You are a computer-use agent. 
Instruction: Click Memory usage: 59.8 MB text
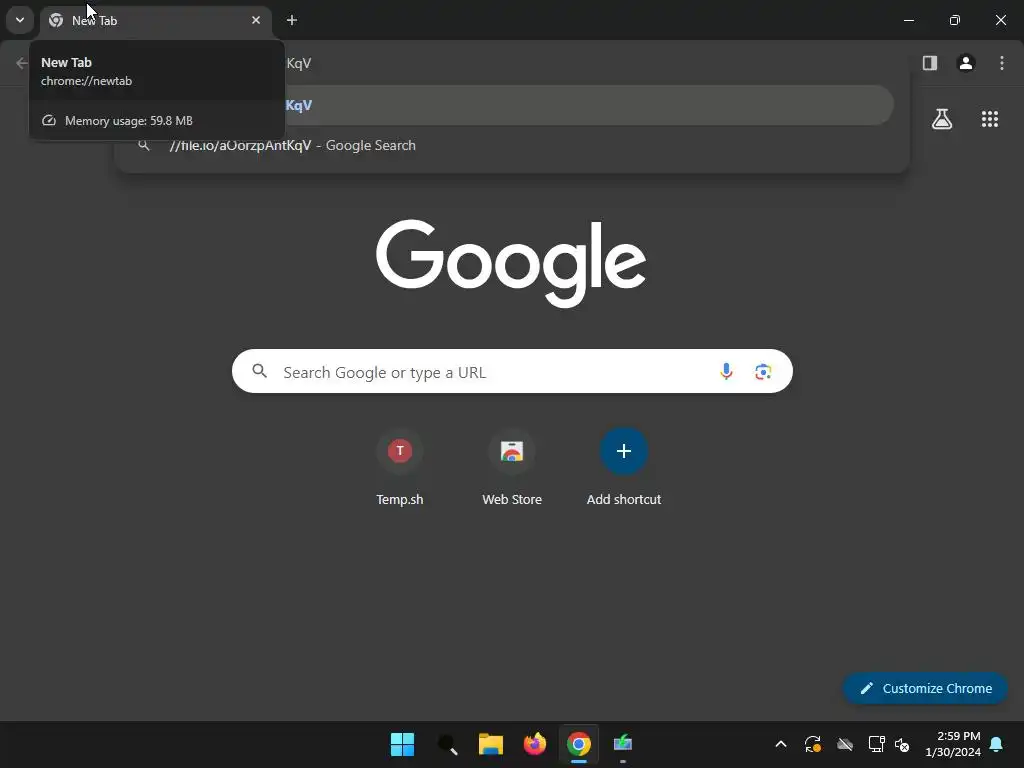click(x=129, y=121)
